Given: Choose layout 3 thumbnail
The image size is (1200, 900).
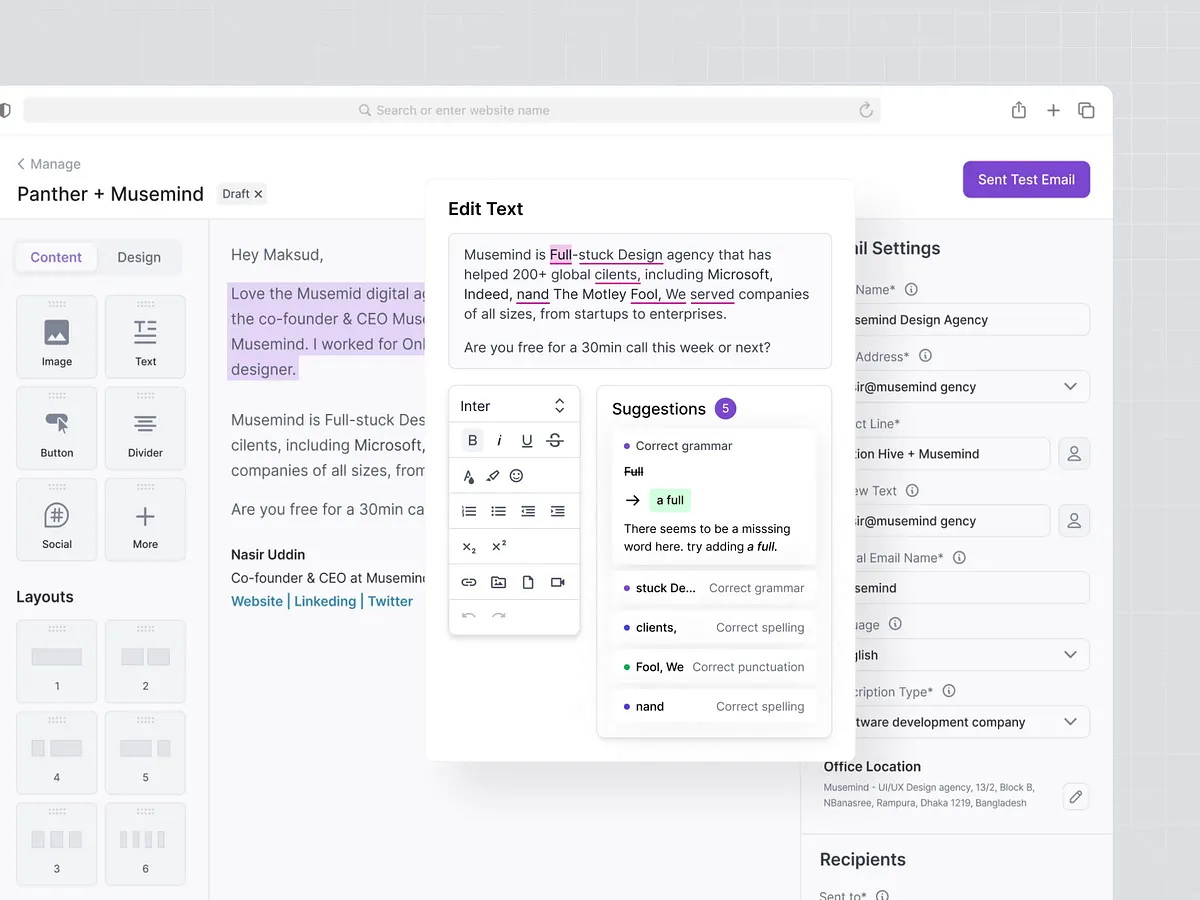Looking at the screenshot, I should pyautogui.click(x=57, y=844).
